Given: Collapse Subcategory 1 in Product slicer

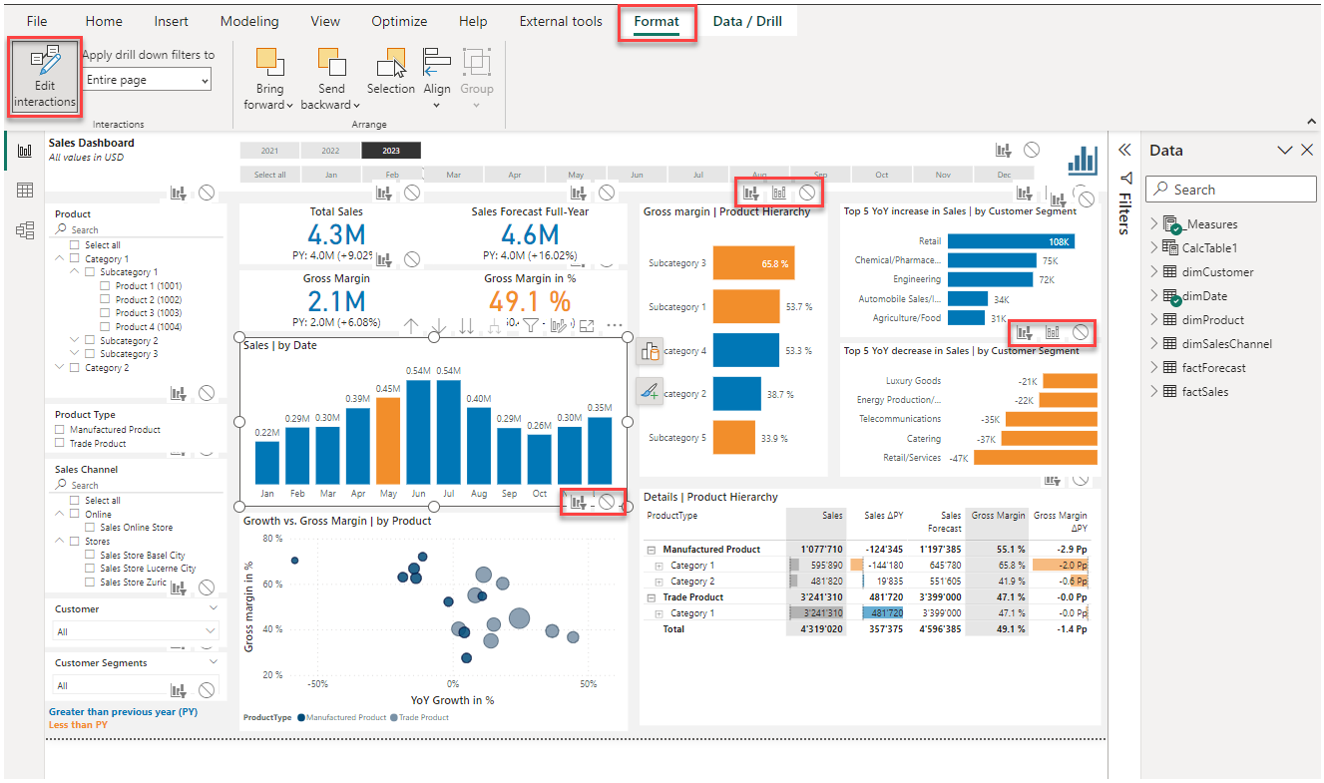Looking at the screenshot, I should coord(75,272).
